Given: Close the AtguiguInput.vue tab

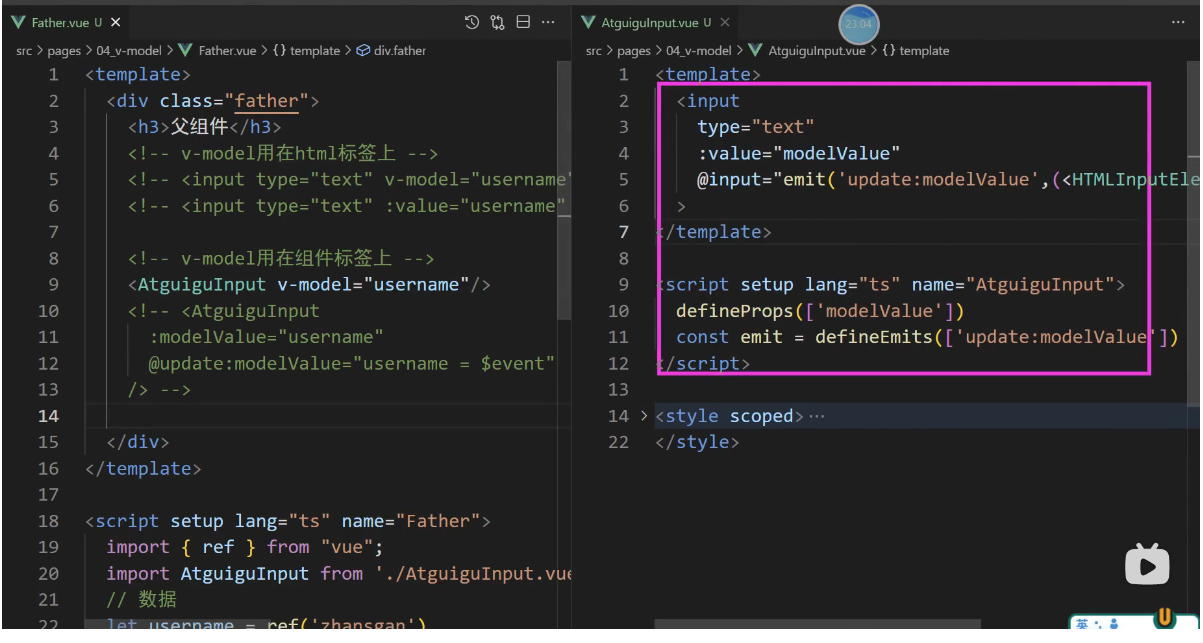Looking at the screenshot, I should [x=725, y=22].
